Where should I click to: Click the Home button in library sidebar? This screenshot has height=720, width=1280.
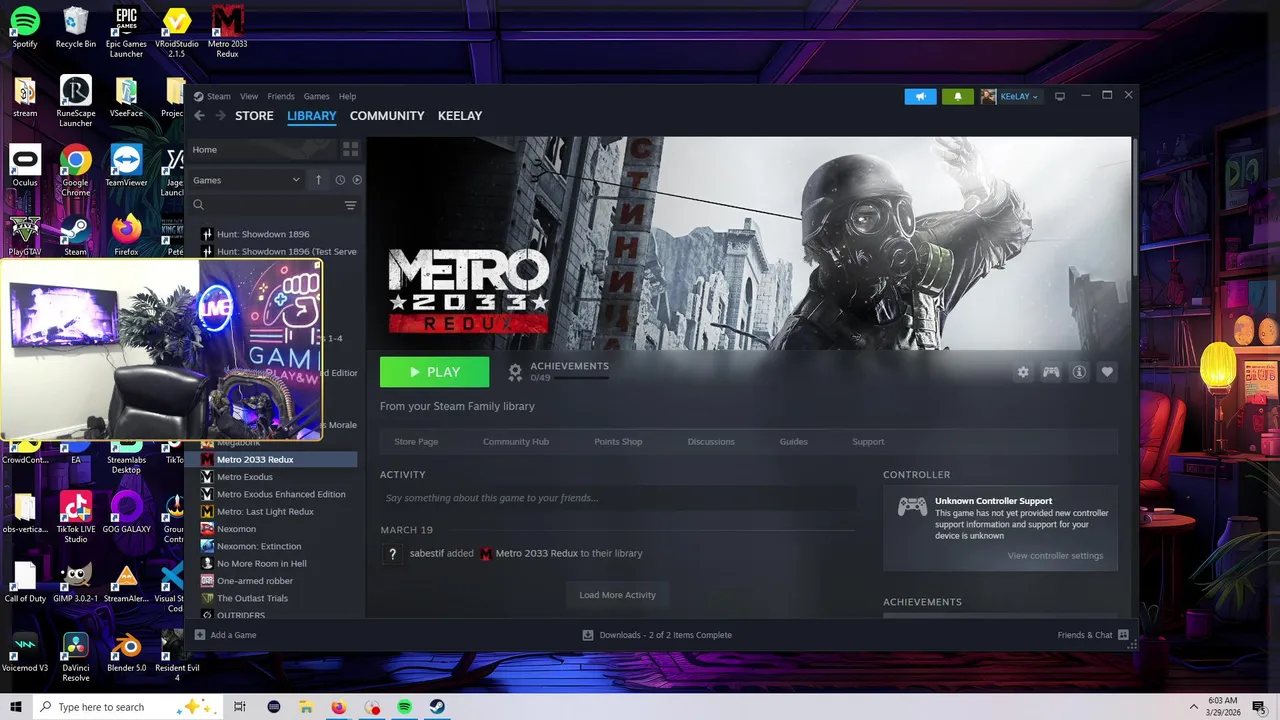pos(263,149)
